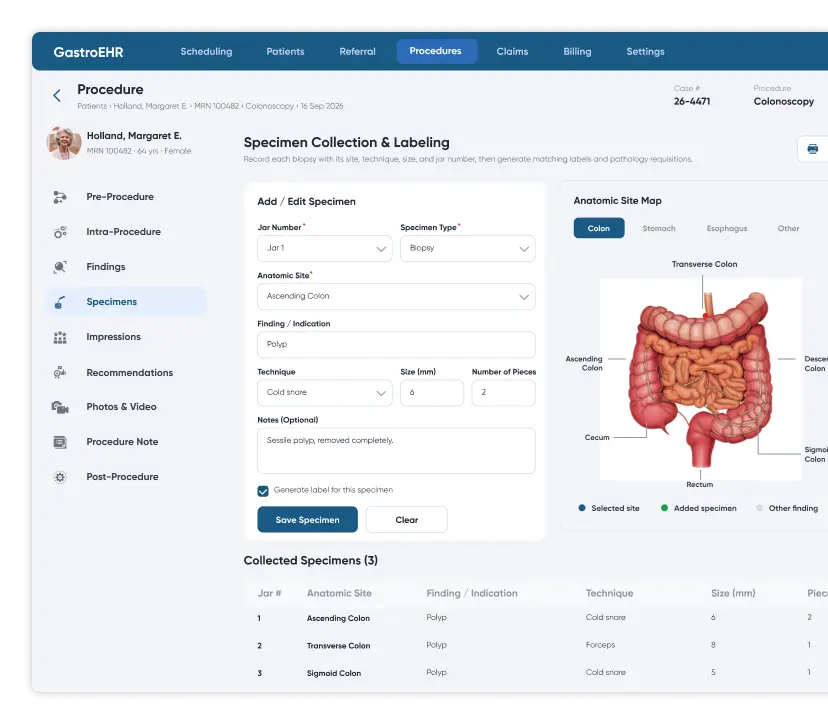This screenshot has height=724, width=828.
Task: Click the Clear button
Action: [407, 520]
